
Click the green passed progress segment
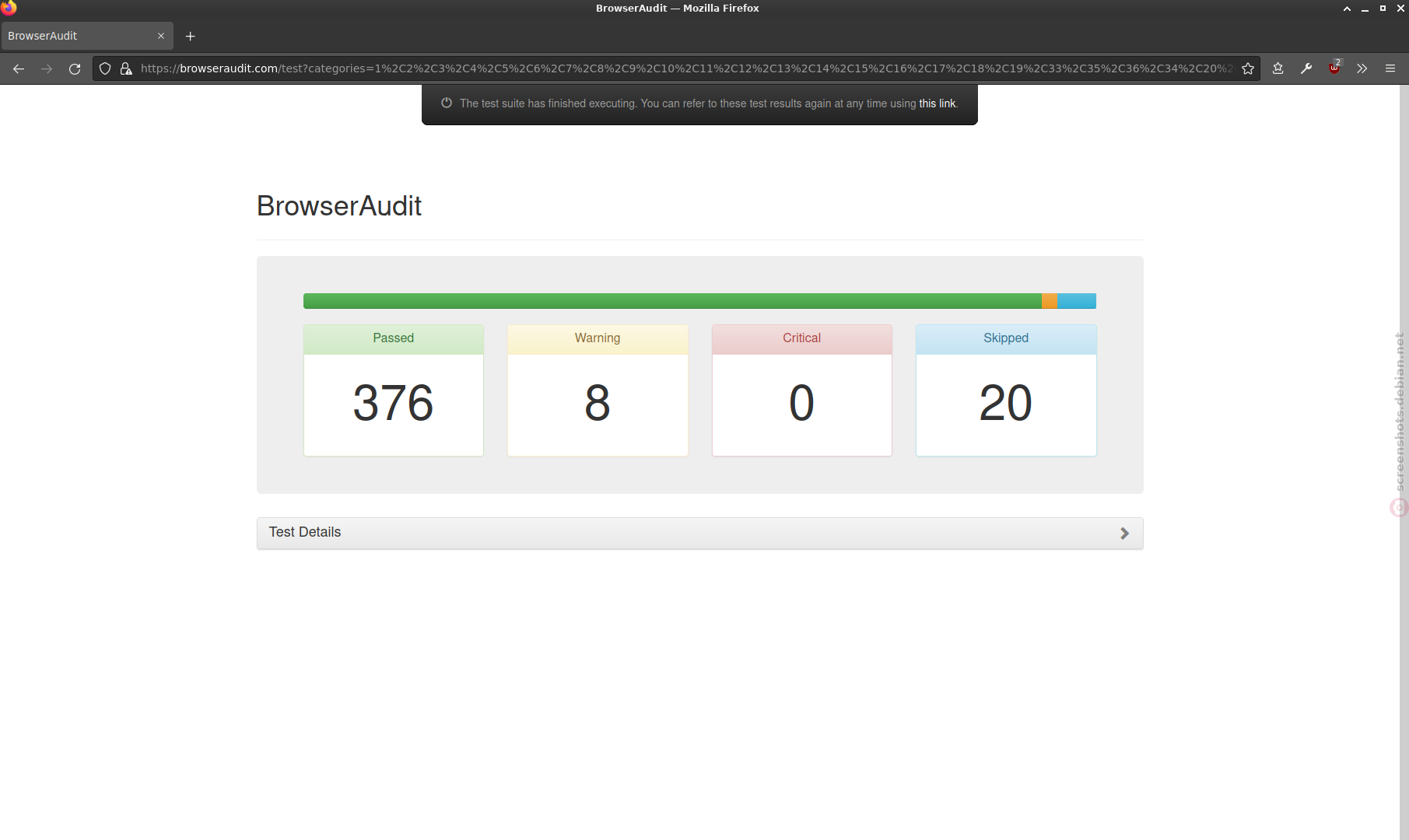[672, 301]
